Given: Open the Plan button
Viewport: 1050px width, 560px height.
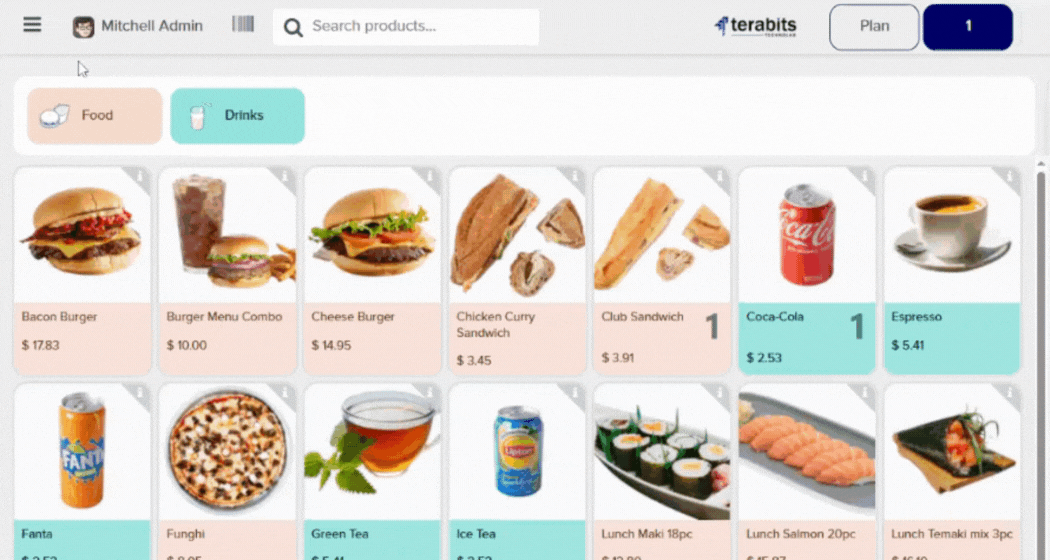Looking at the screenshot, I should pyautogui.click(x=874, y=27).
